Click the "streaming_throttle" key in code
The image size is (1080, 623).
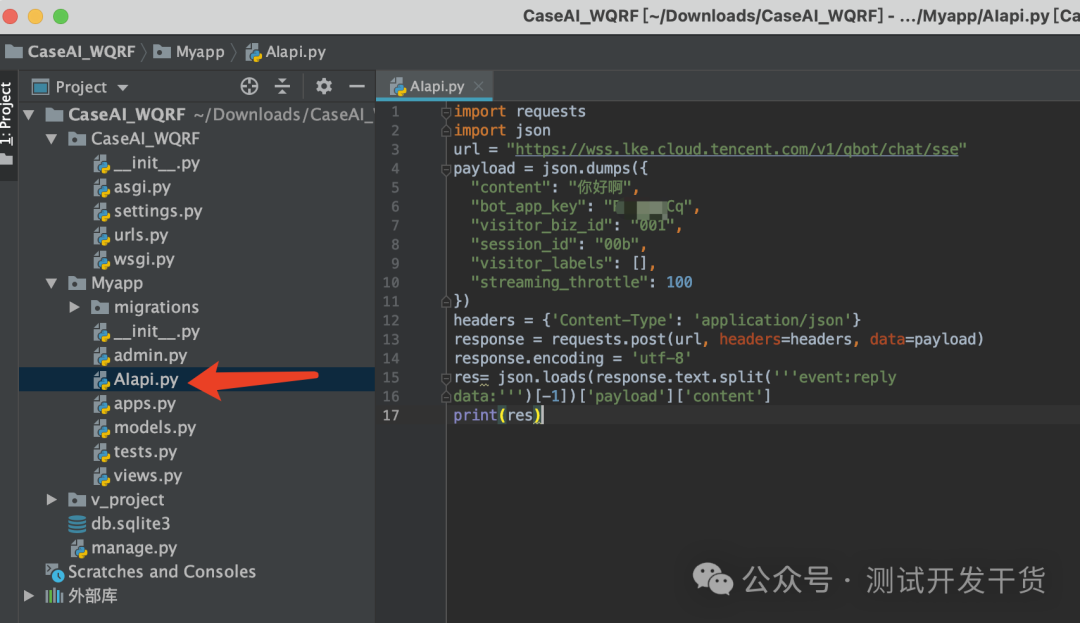560,282
